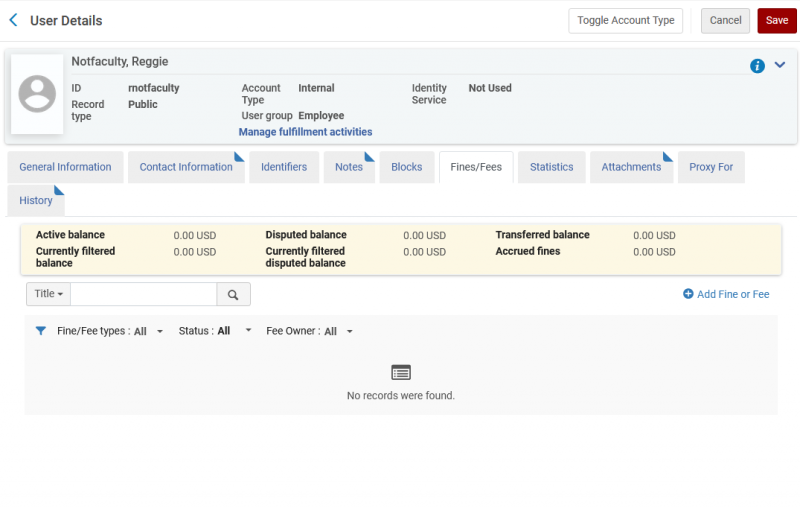Click the No records were found message
The image size is (800, 508).
click(401, 395)
